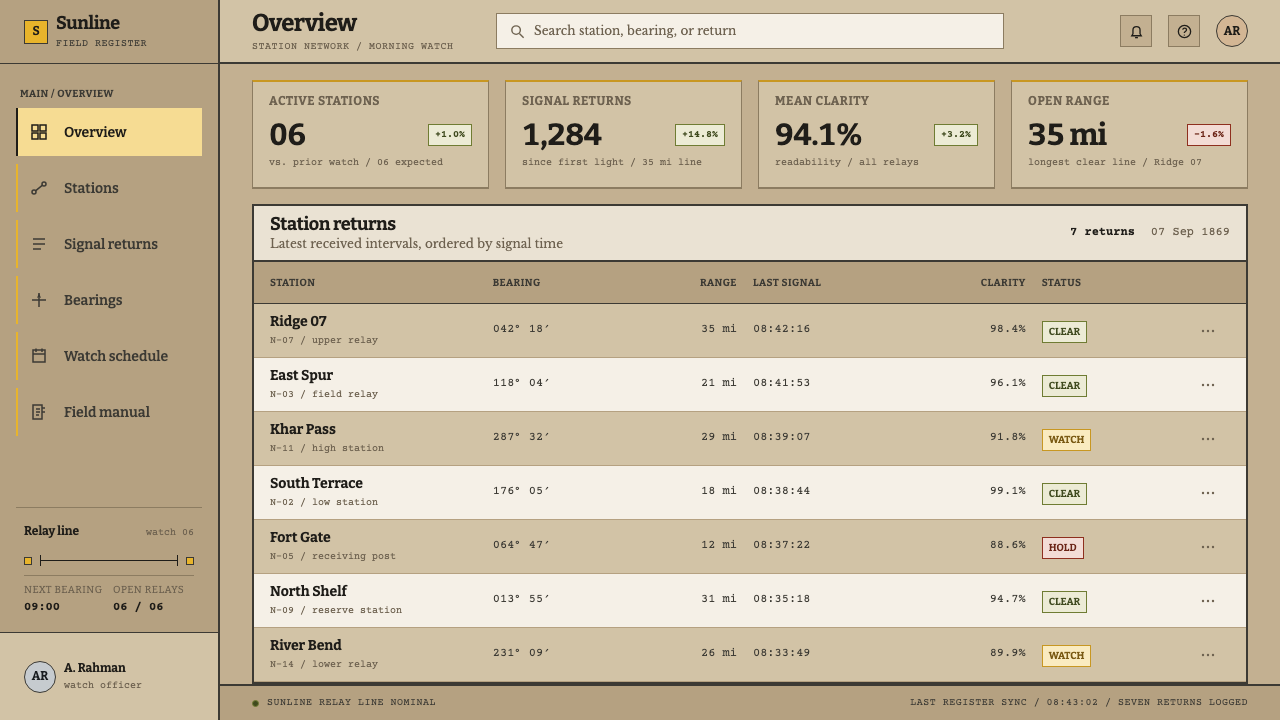This screenshot has height=720, width=1280.
Task: Click the Bearings plus icon
Action: pyautogui.click(x=39, y=300)
